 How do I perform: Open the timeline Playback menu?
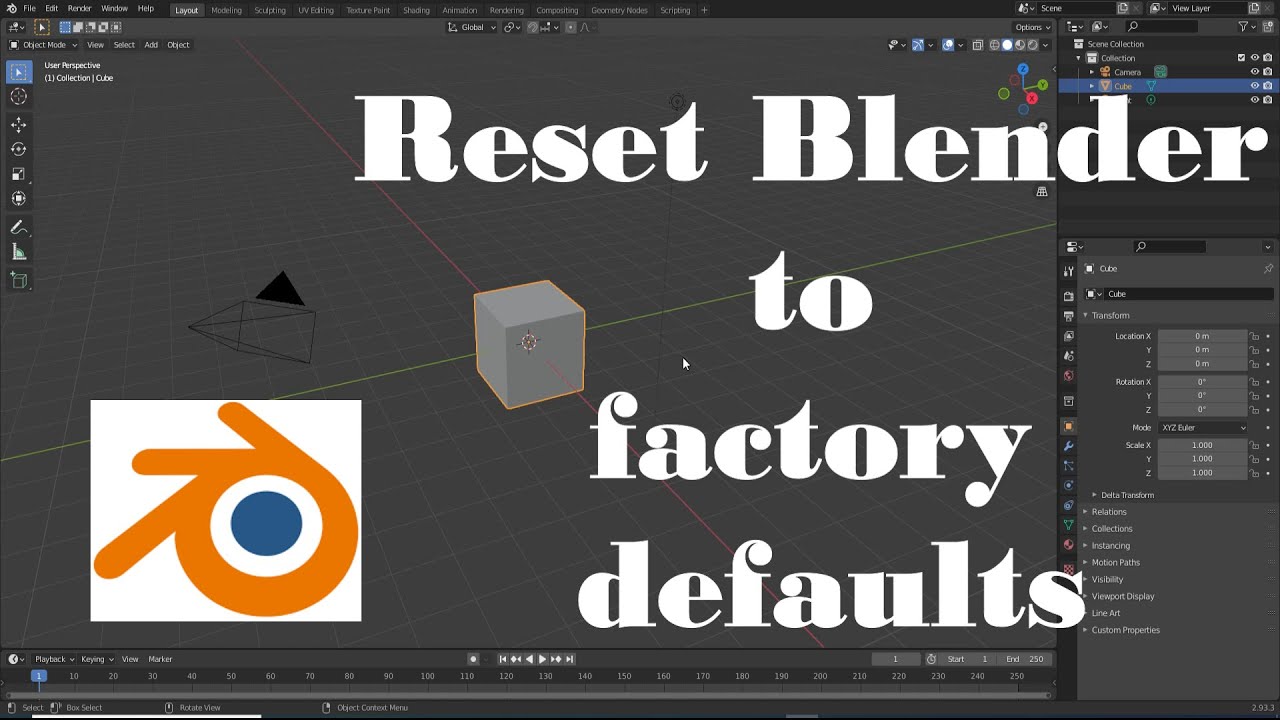point(53,659)
